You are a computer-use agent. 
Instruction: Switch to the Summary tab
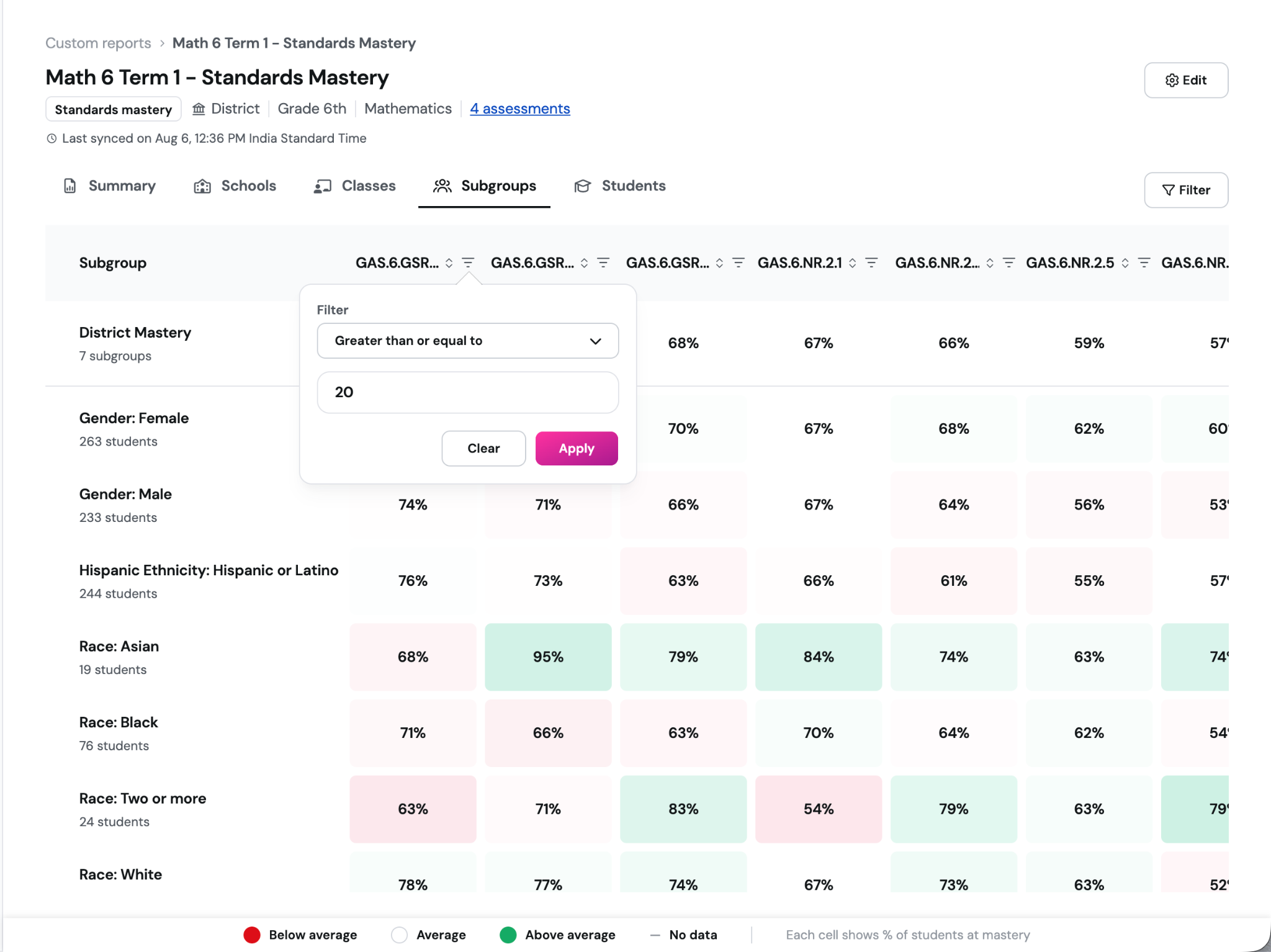coord(110,186)
